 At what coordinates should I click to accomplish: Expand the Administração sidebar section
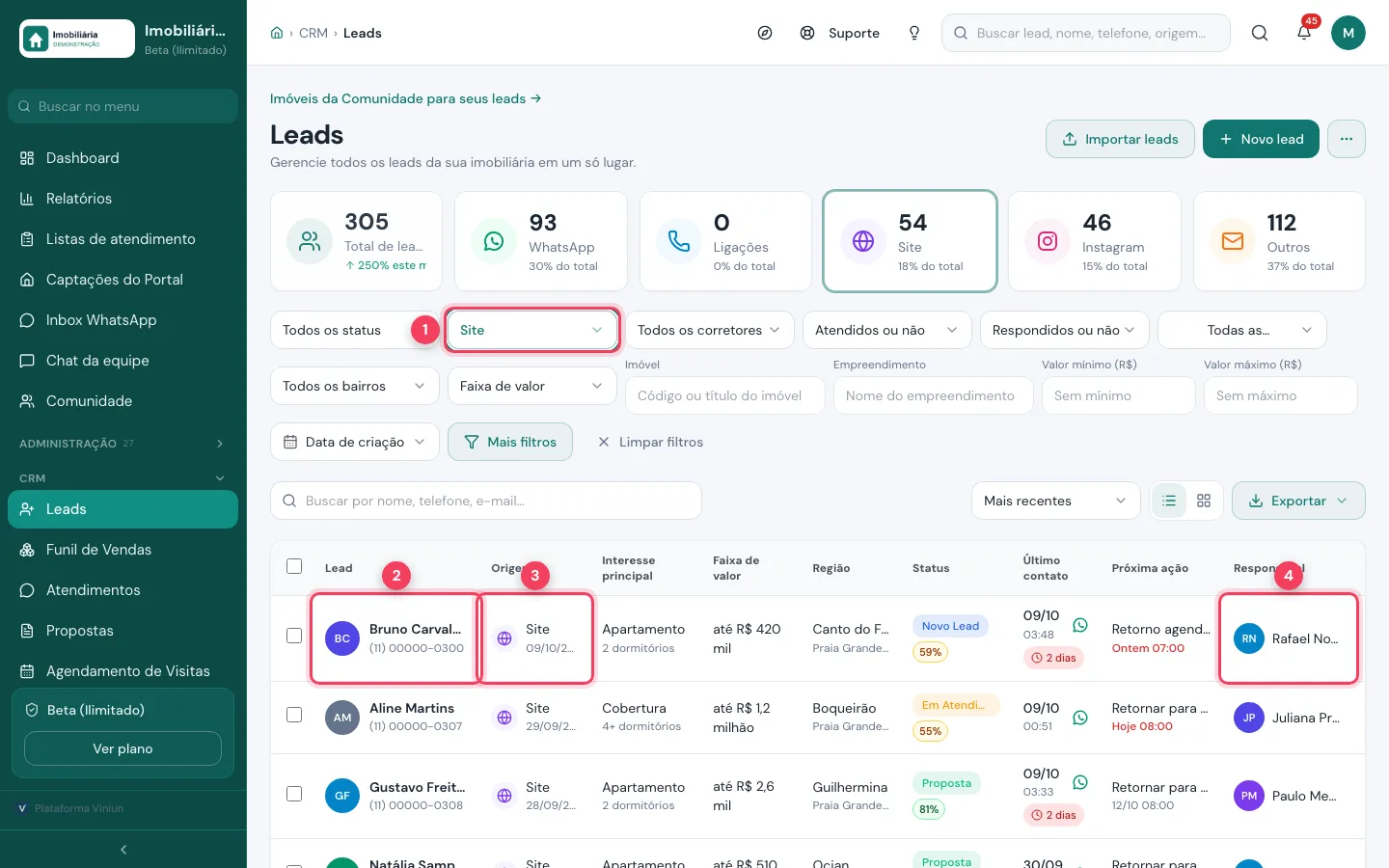coord(123,444)
